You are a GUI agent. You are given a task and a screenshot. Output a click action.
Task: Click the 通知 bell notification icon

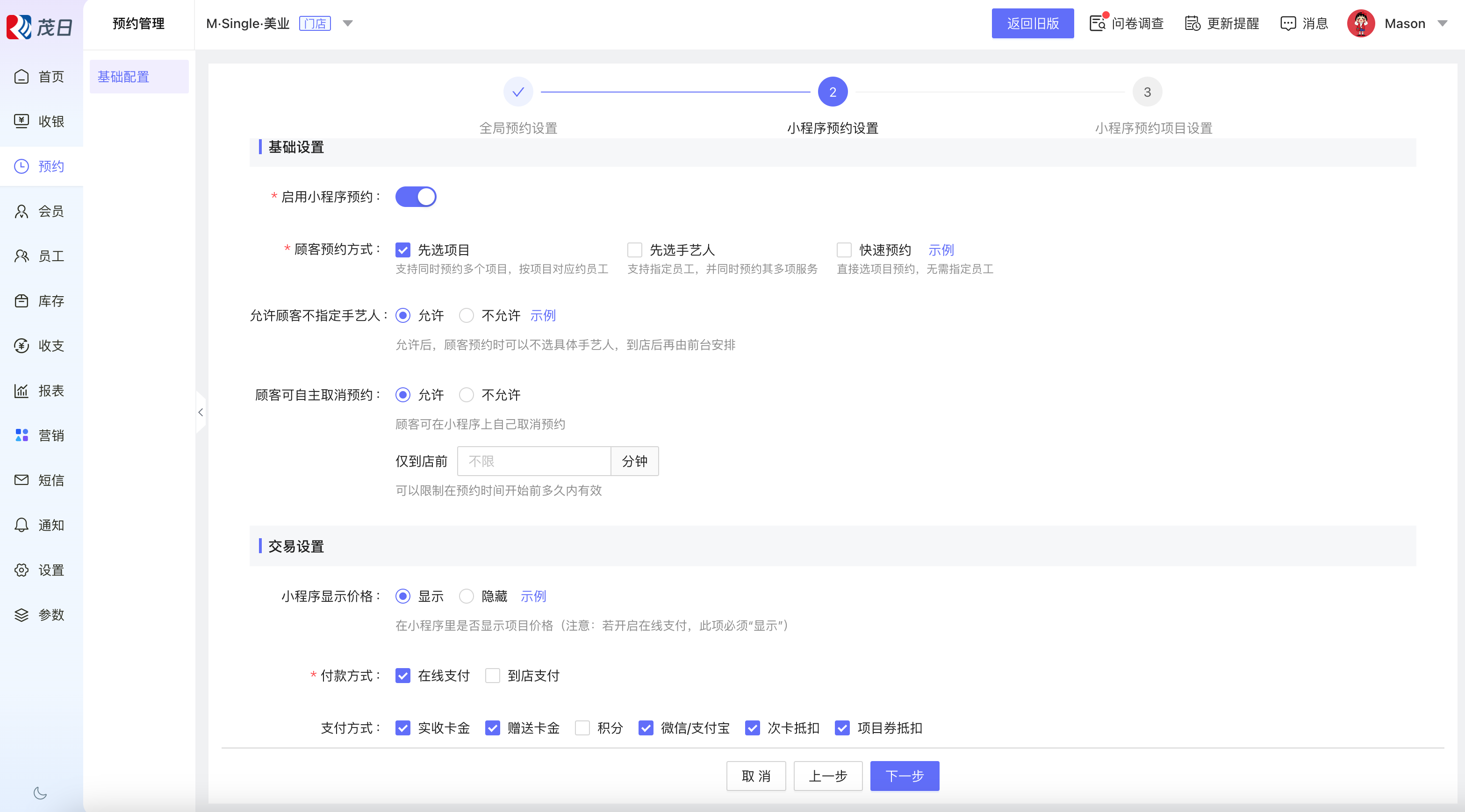tap(21, 525)
